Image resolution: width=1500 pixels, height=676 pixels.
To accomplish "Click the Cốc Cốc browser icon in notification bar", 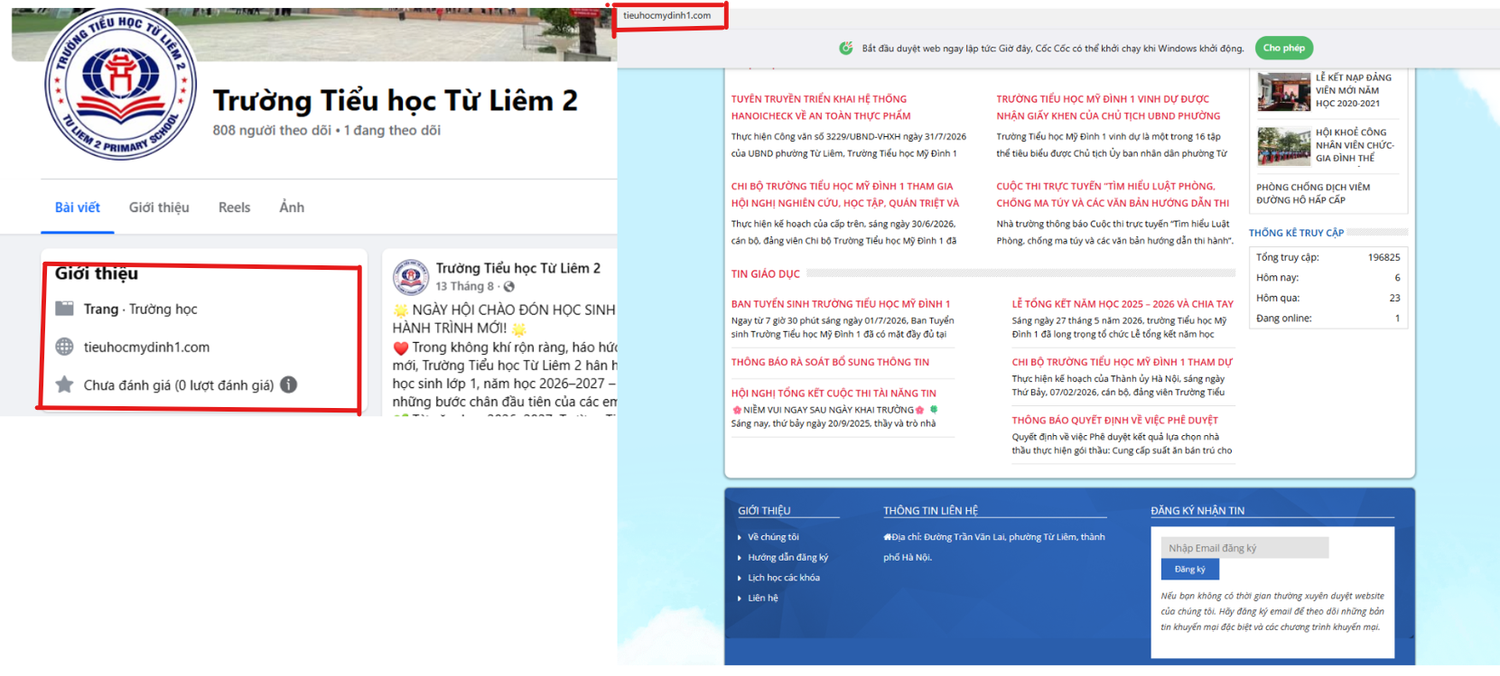I will 846,48.
